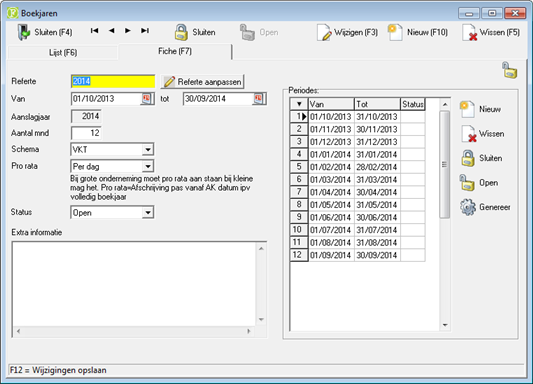Click the Extra informatie text area
Image resolution: width=533 pixels, height=384 pixels.
click(x=134, y=284)
